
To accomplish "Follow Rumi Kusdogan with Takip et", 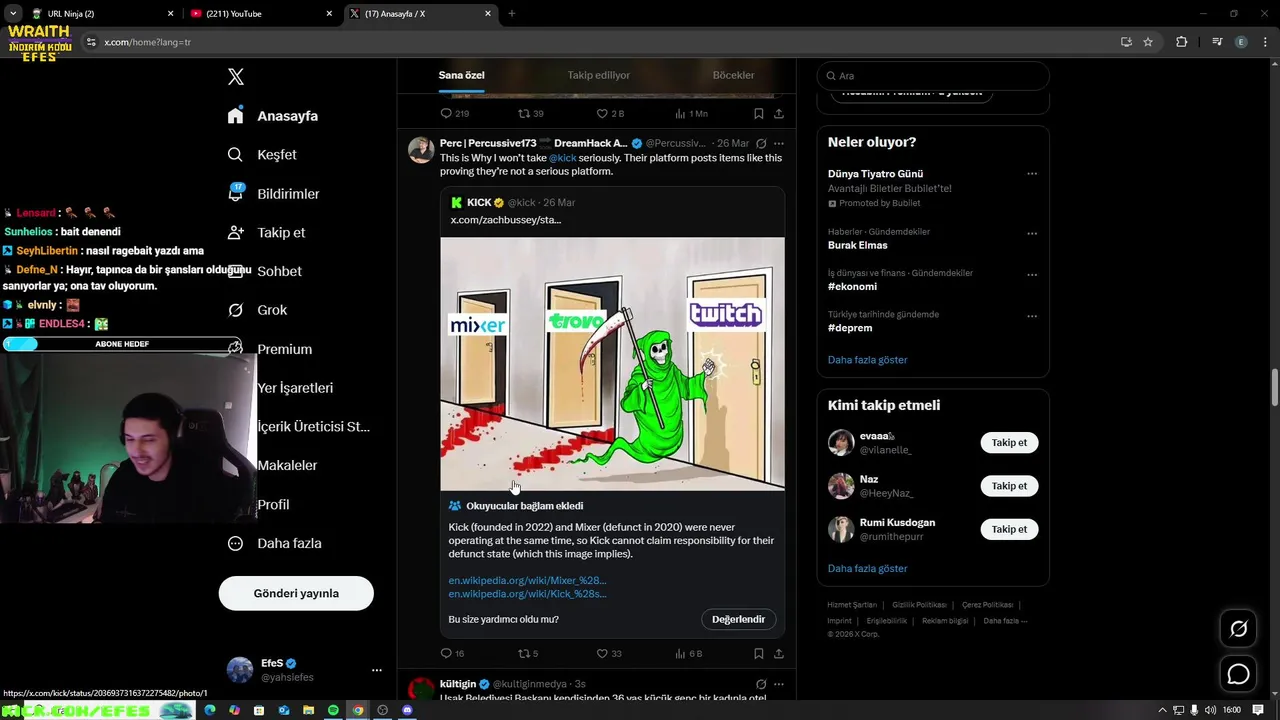I will 1009,529.
